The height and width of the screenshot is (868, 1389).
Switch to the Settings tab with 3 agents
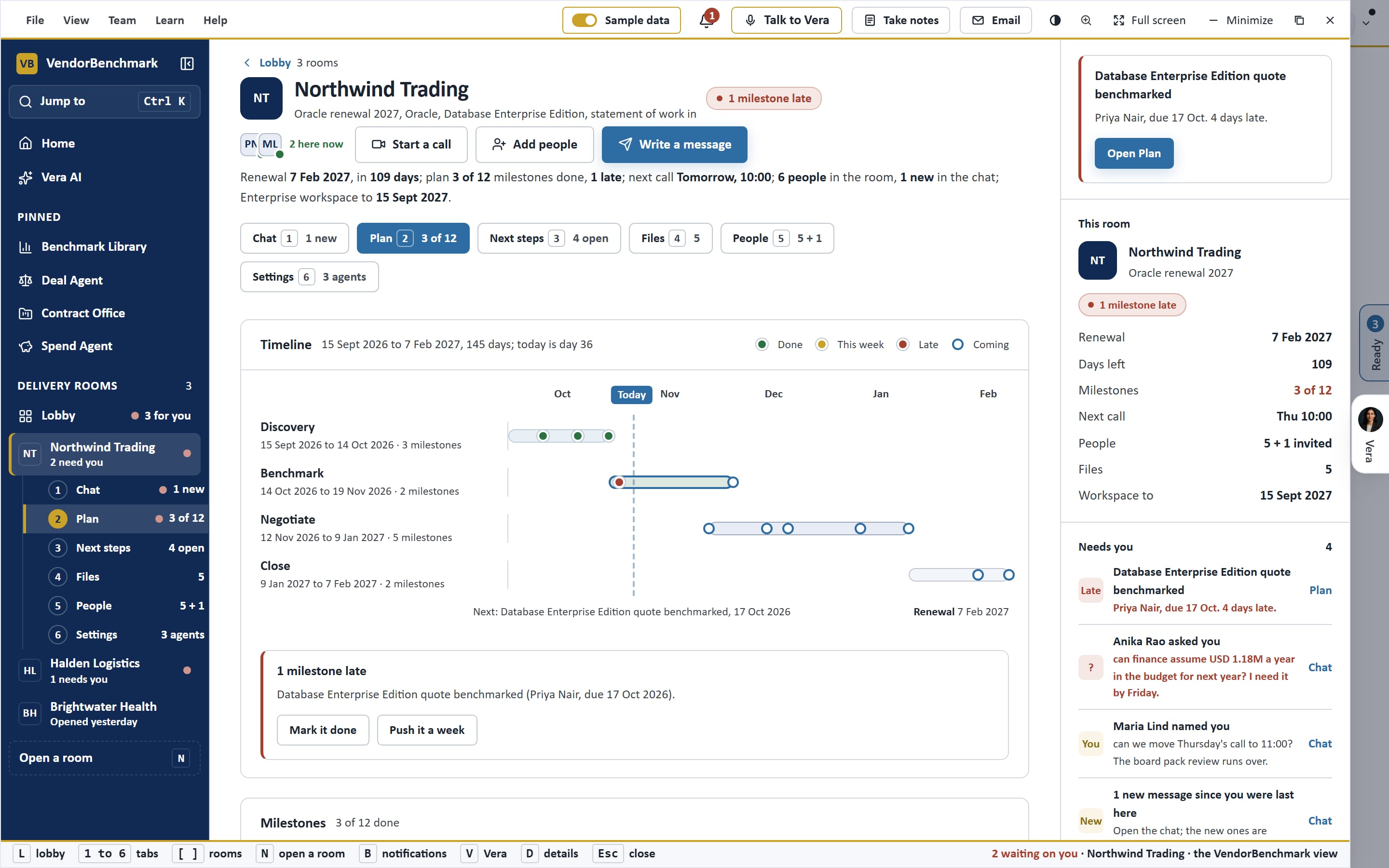pyautogui.click(x=309, y=277)
